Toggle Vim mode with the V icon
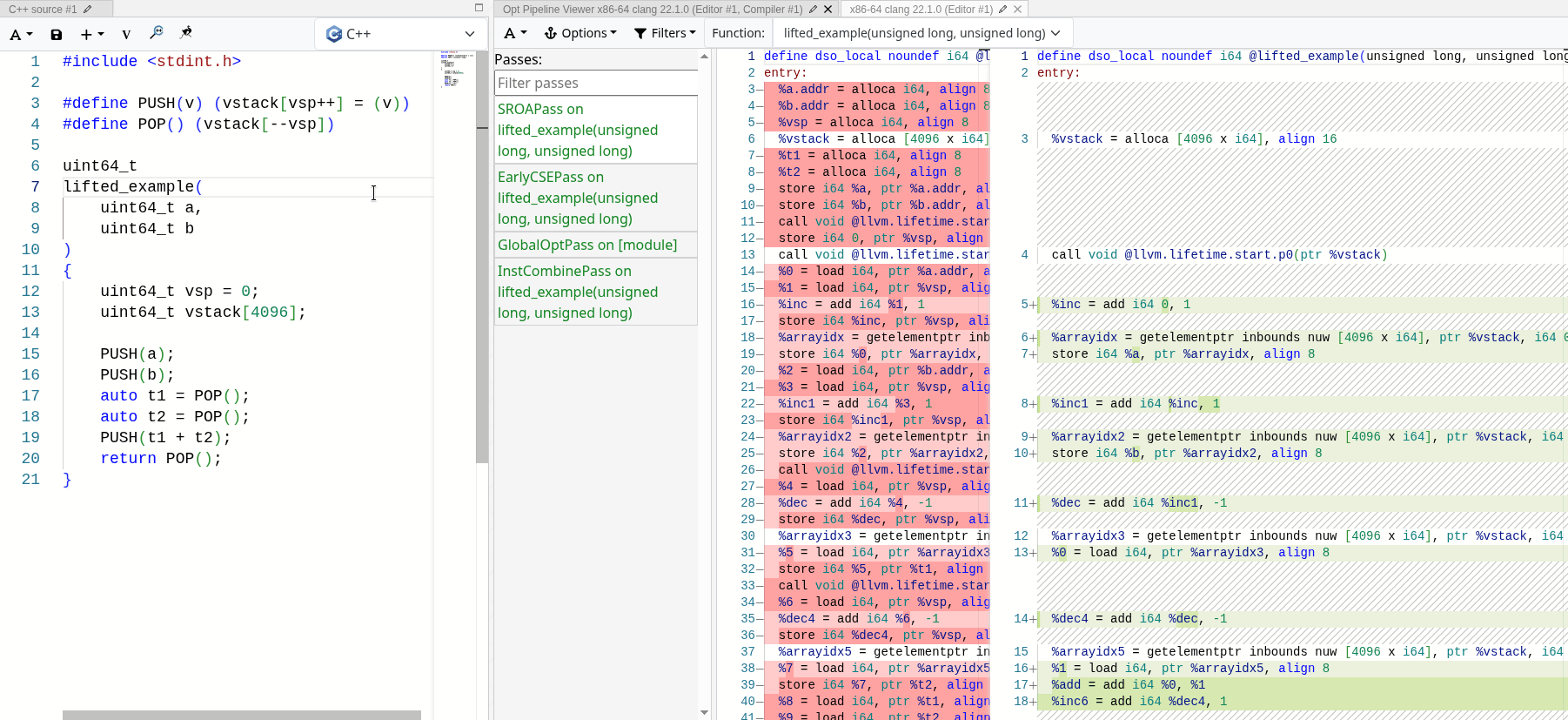The height and width of the screenshot is (720, 1568). point(126,34)
